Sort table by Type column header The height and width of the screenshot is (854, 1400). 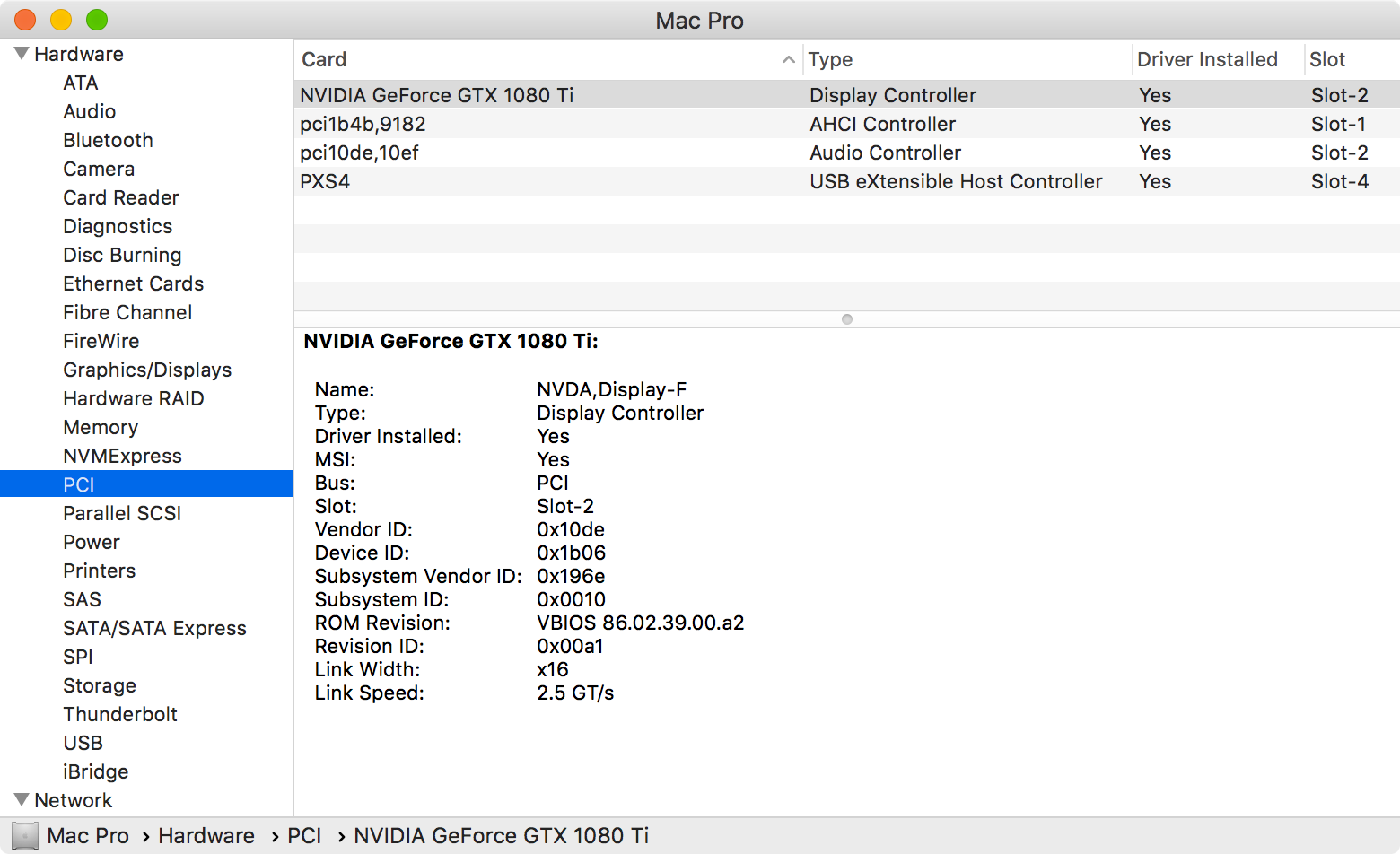point(967,60)
